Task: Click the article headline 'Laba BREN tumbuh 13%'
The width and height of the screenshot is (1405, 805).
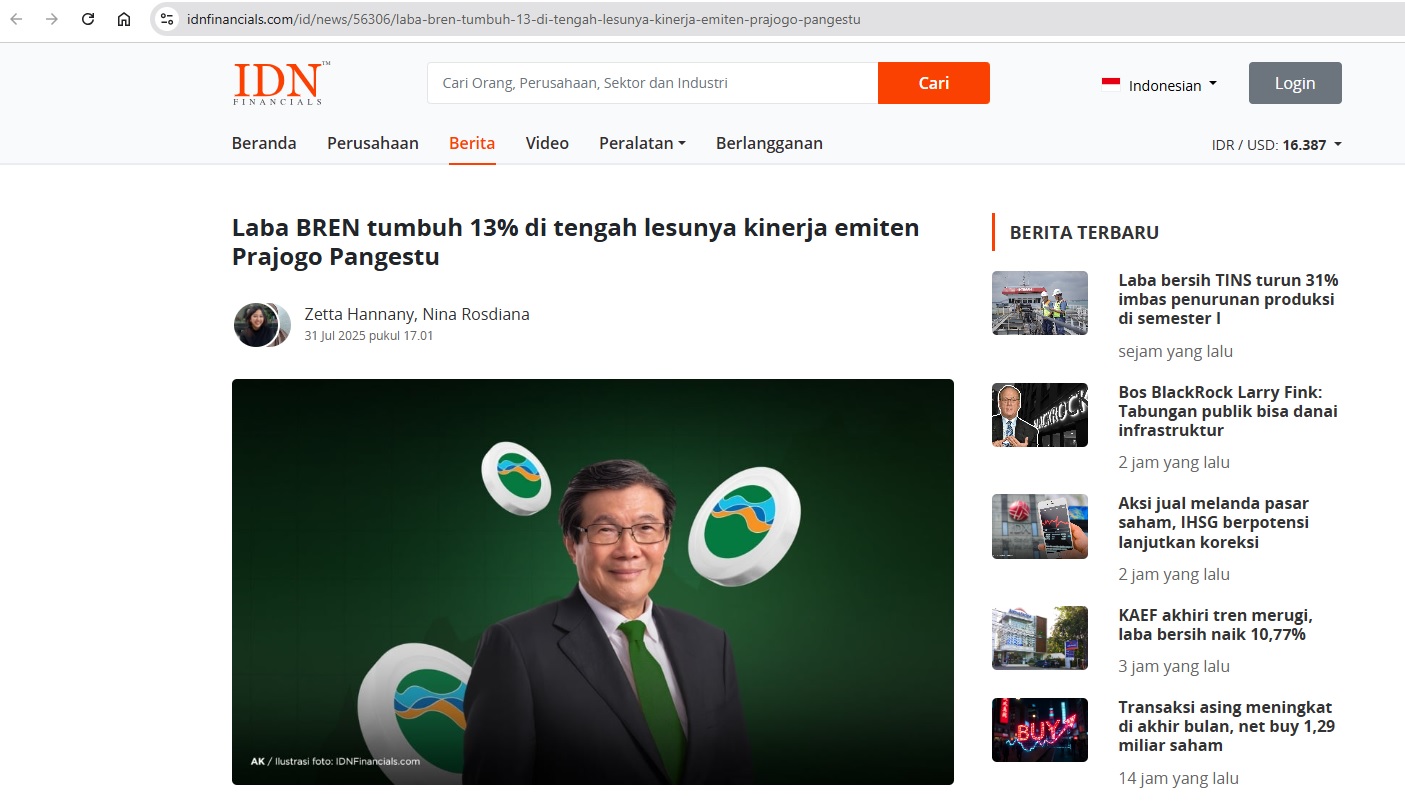Action: pyautogui.click(x=575, y=242)
